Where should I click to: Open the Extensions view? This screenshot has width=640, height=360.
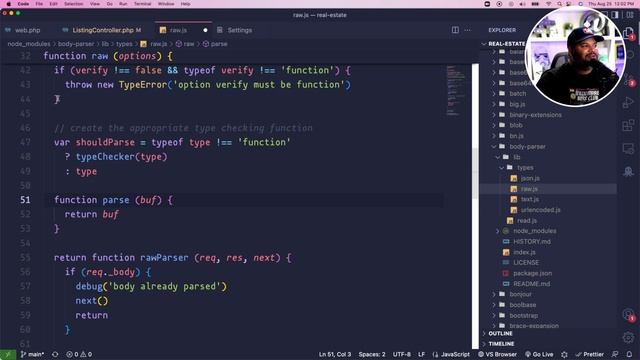pos(628,125)
